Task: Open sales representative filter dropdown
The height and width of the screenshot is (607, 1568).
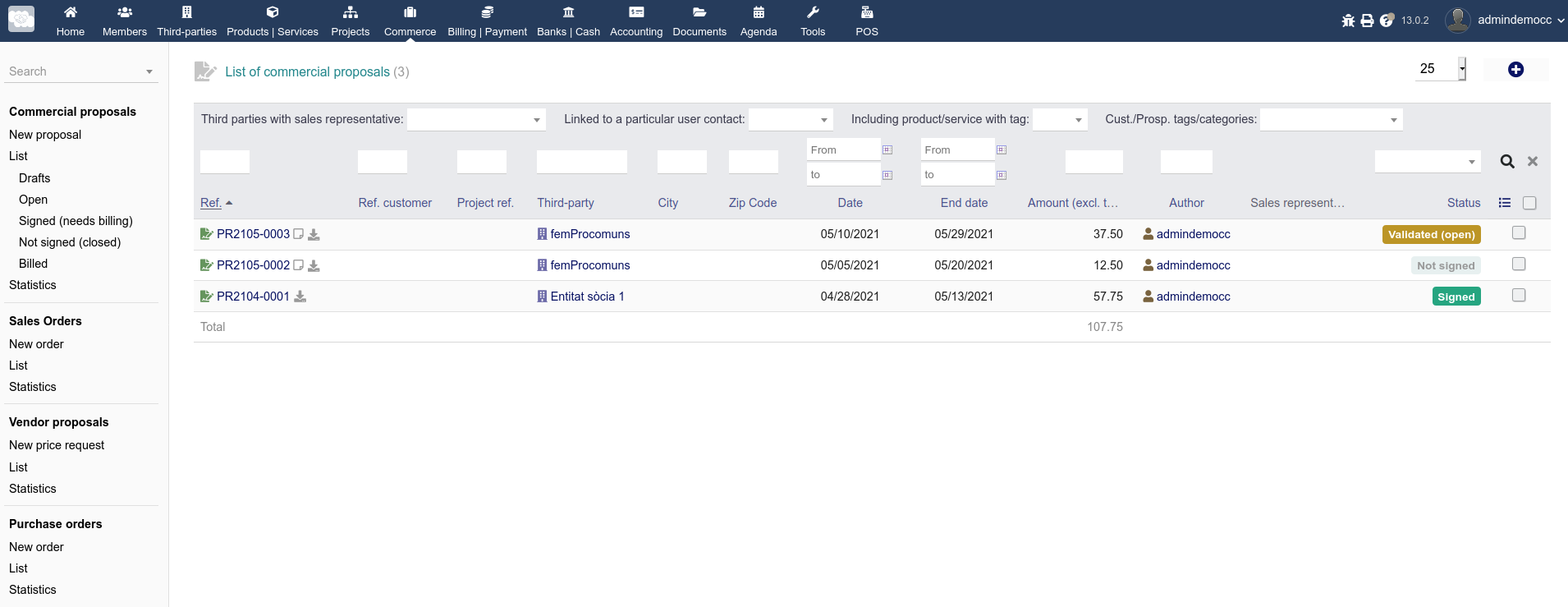Action: click(476, 120)
